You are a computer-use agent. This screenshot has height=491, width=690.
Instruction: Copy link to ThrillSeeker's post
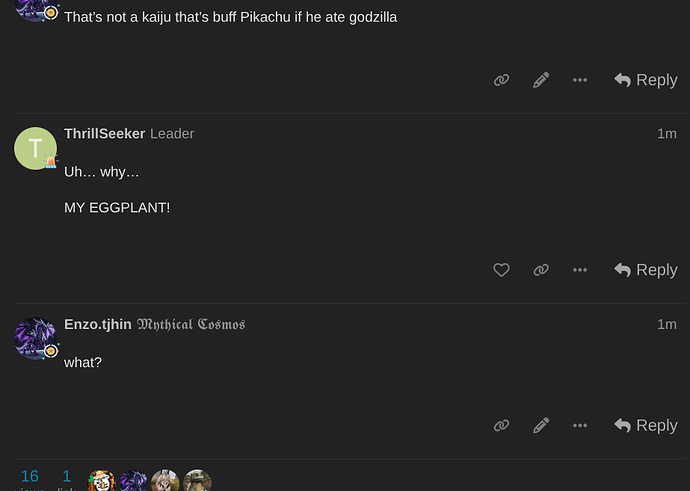[541, 270]
